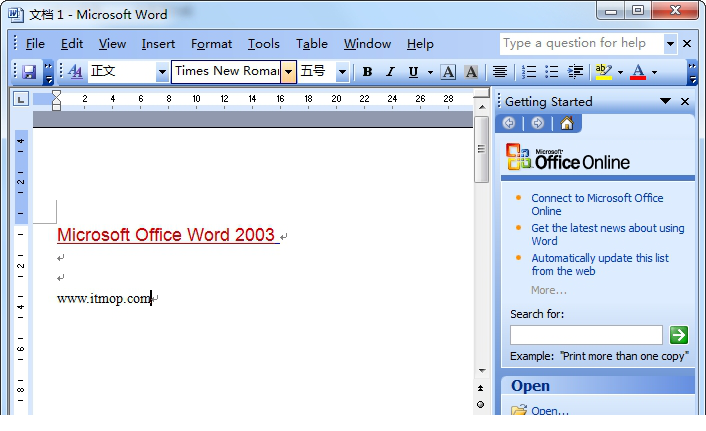This screenshot has height=431, width=706.
Task: Click the www.itmop.com text line
Action: [104, 299]
